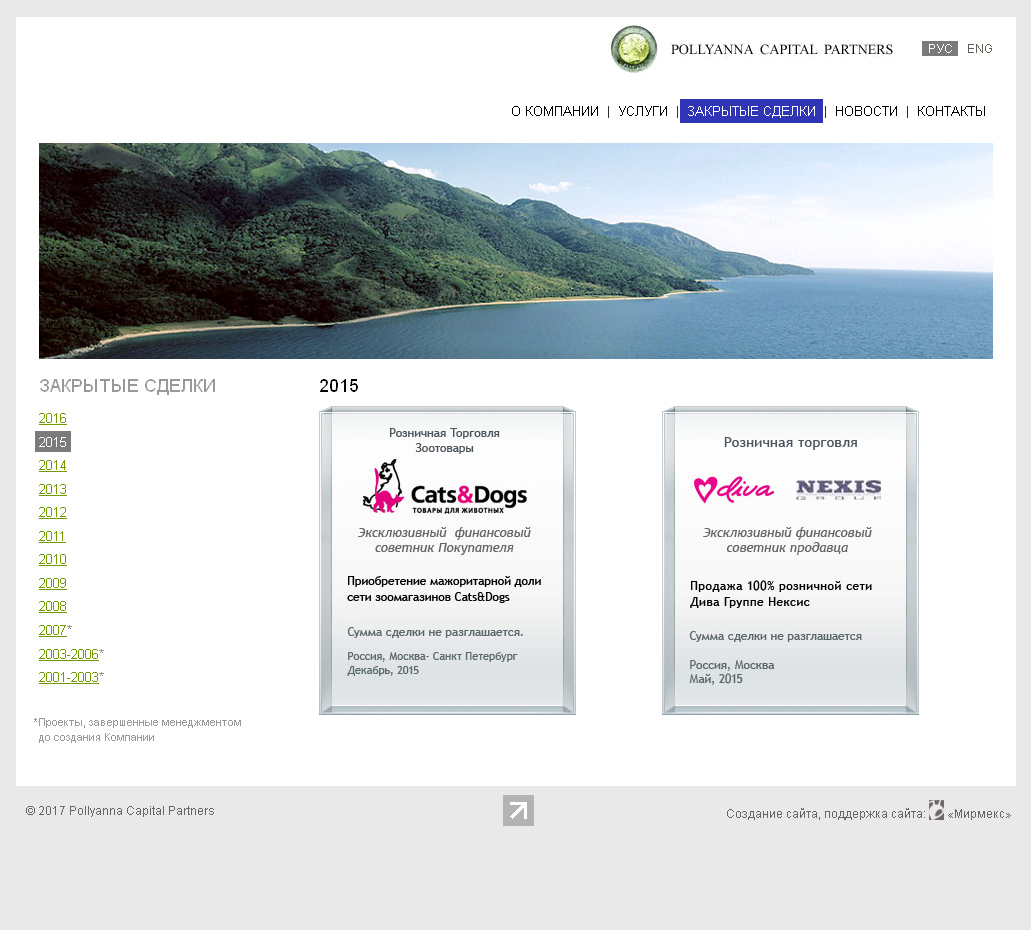Click 'Розничная торговля' title on Diva card
The width and height of the screenshot is (1031, 930).
tap(790, 443)
